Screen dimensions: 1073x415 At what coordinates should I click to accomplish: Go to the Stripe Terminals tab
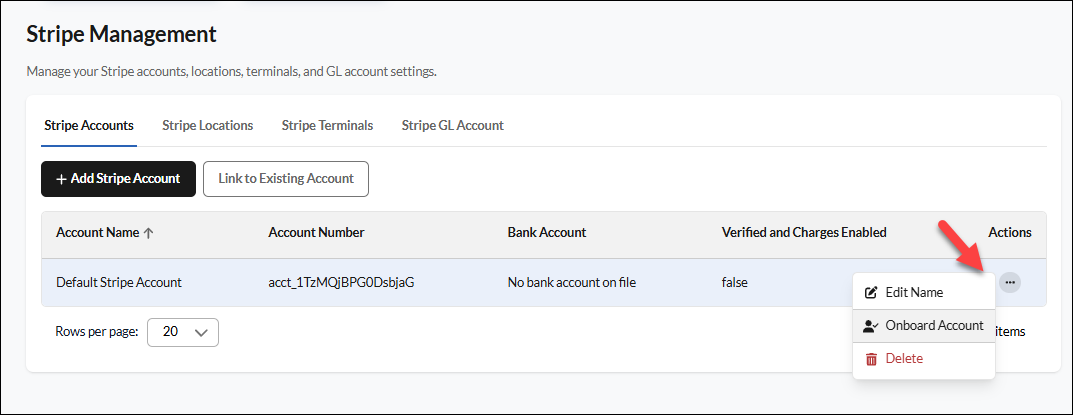[327, 125]
